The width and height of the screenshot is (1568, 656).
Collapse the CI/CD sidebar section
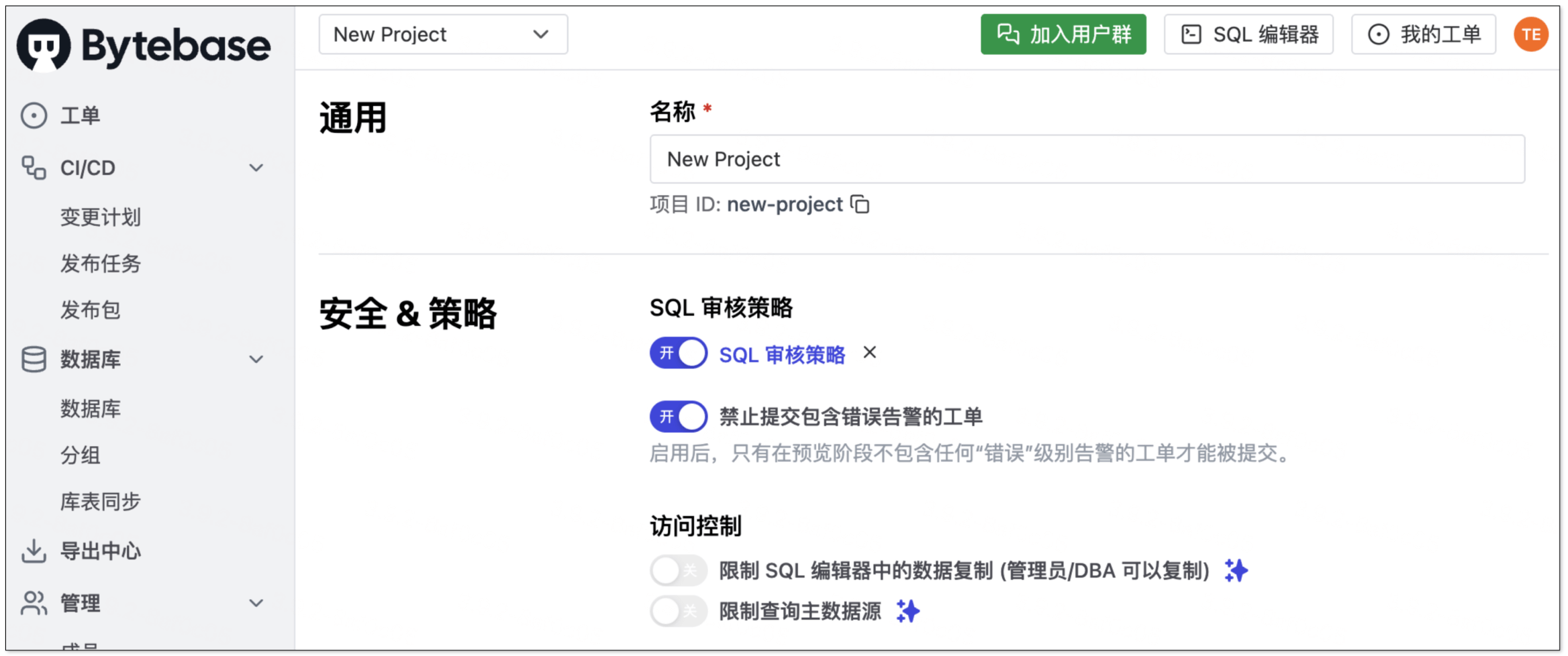(x=256, y=168)
